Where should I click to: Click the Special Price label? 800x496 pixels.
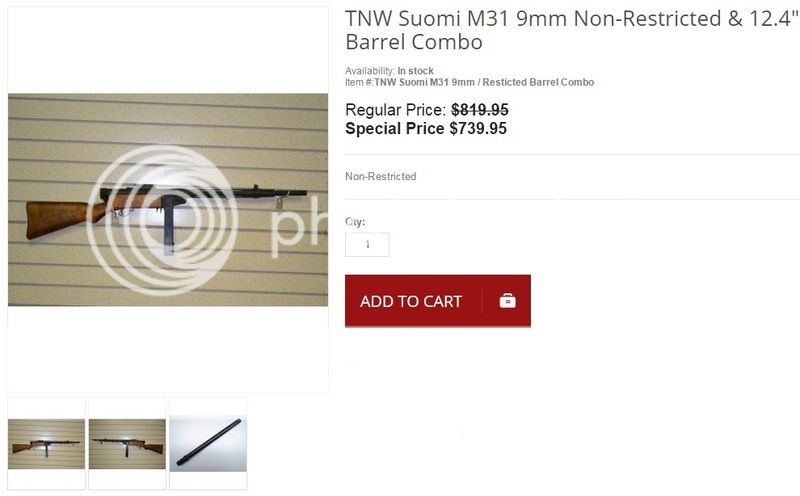394,129
